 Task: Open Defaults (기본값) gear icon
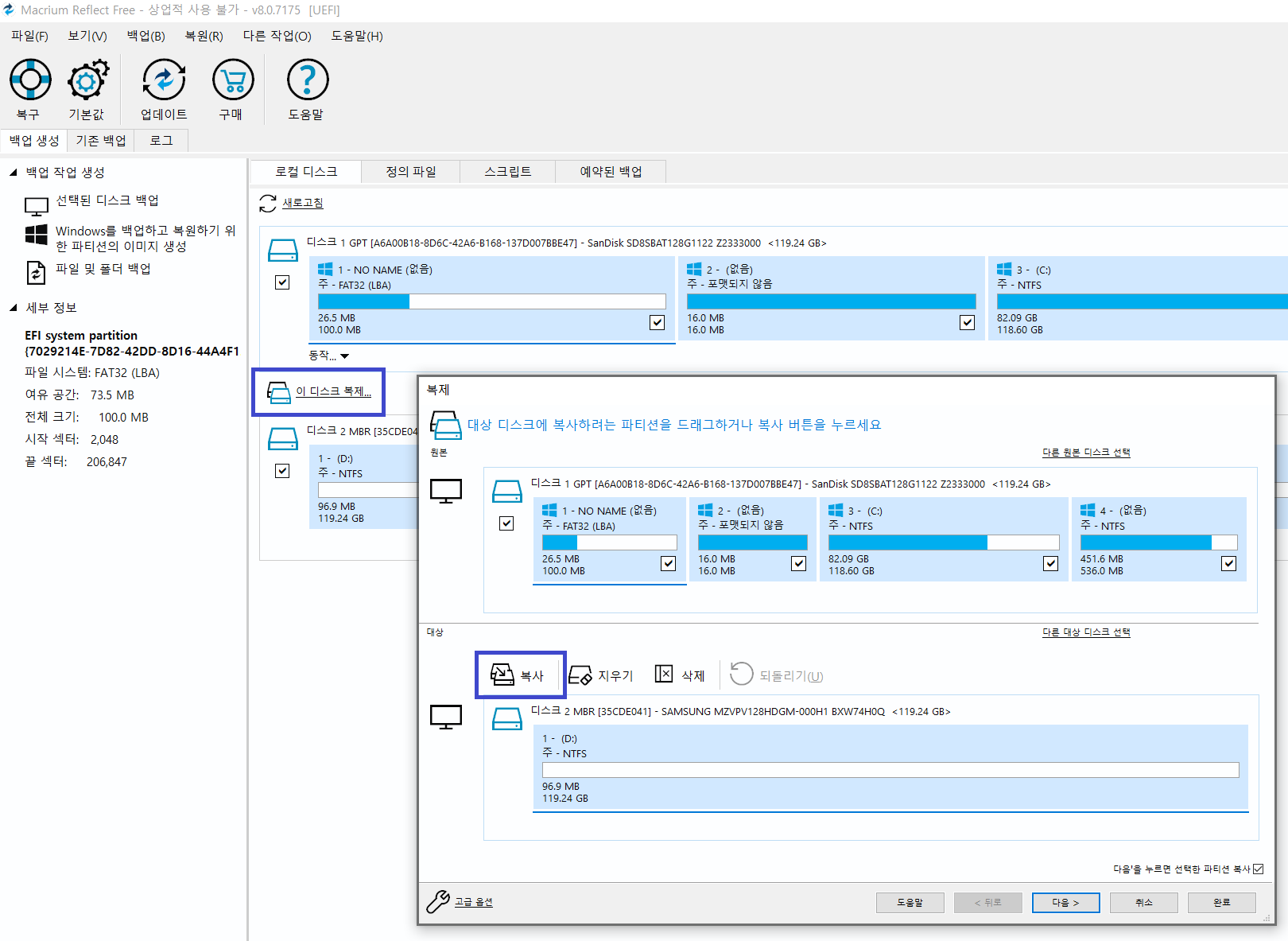(x=87, y=80)
